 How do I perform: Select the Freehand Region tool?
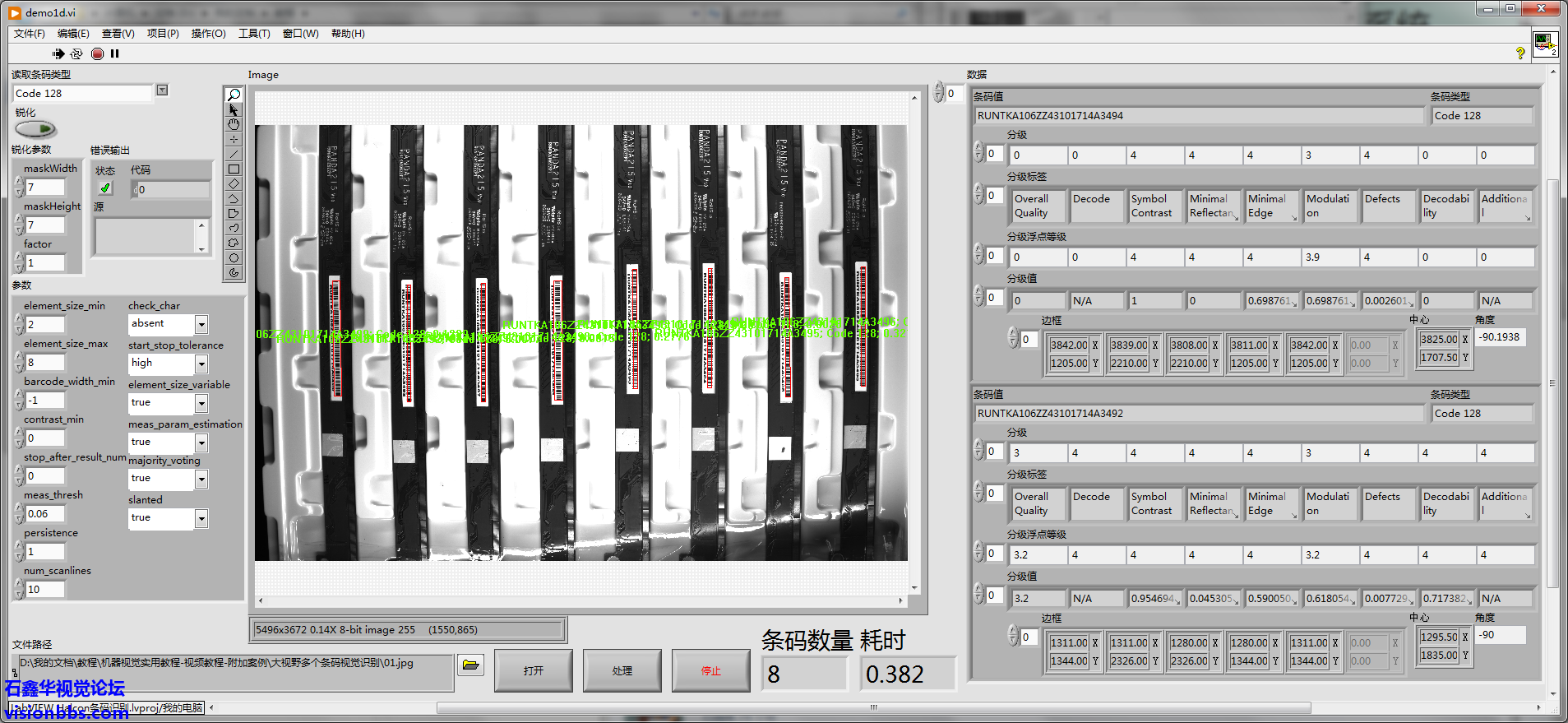pos(234,243)
